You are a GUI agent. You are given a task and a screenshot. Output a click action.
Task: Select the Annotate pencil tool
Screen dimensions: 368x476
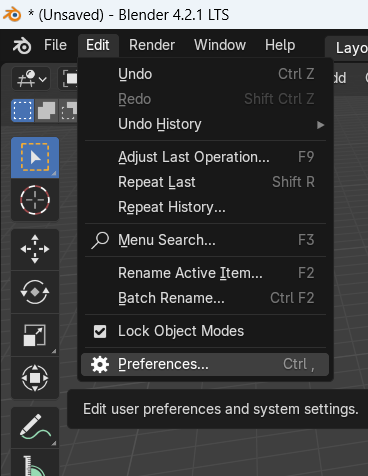tap(35, 427)
